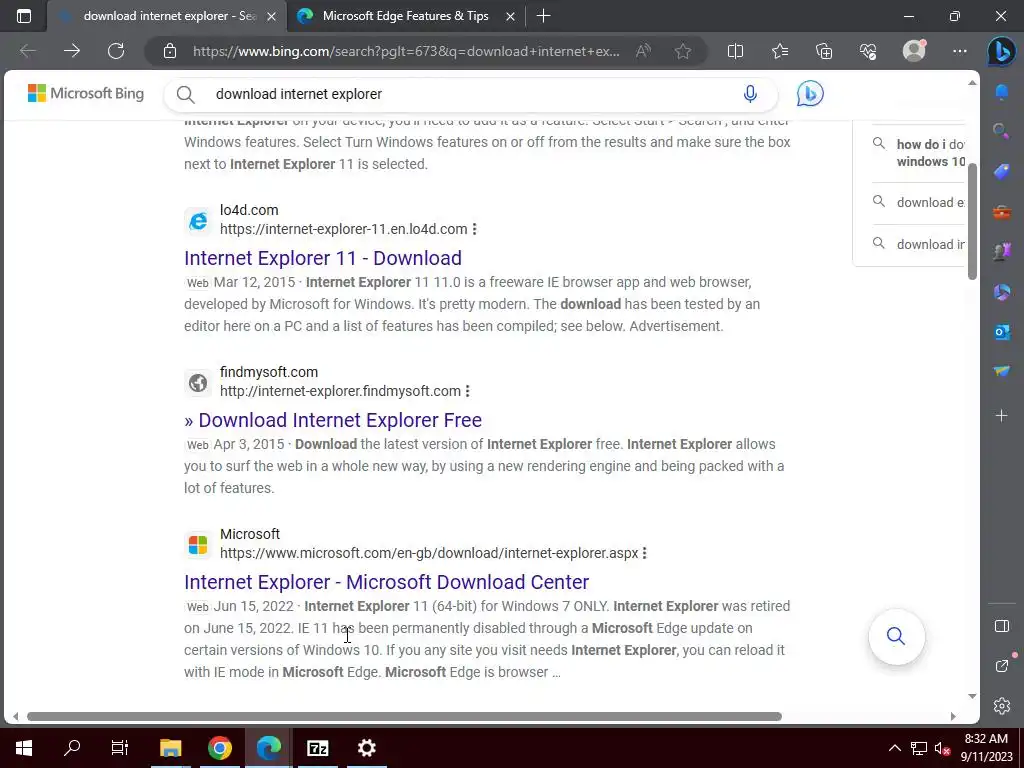Viewport: 1024px width, 768px height.
Task: Expand options for findmysoft.com result
Action: [x=468, y=391]
